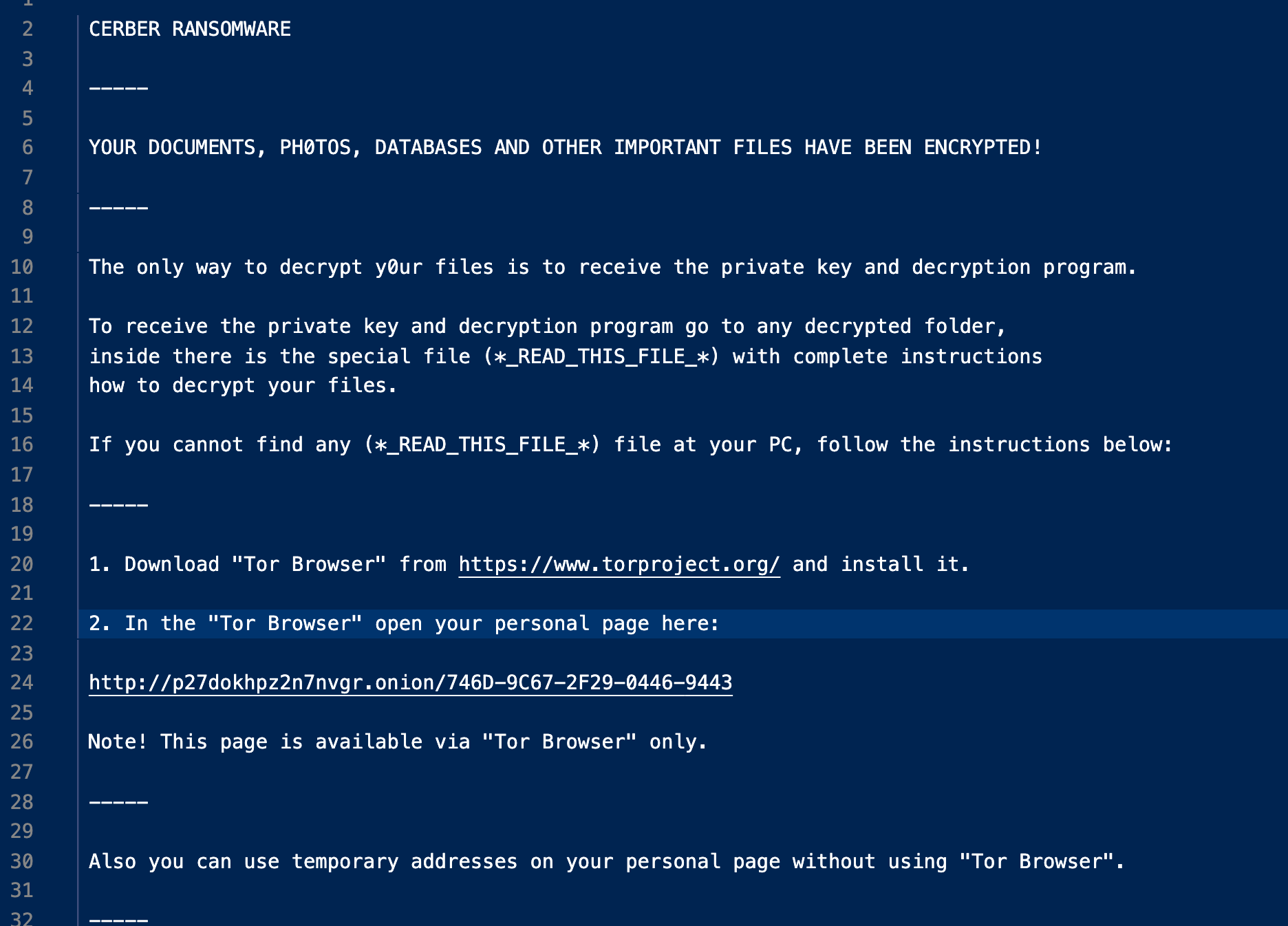
Task: Select line number 24 in the gutter
Action: (22, 682)
